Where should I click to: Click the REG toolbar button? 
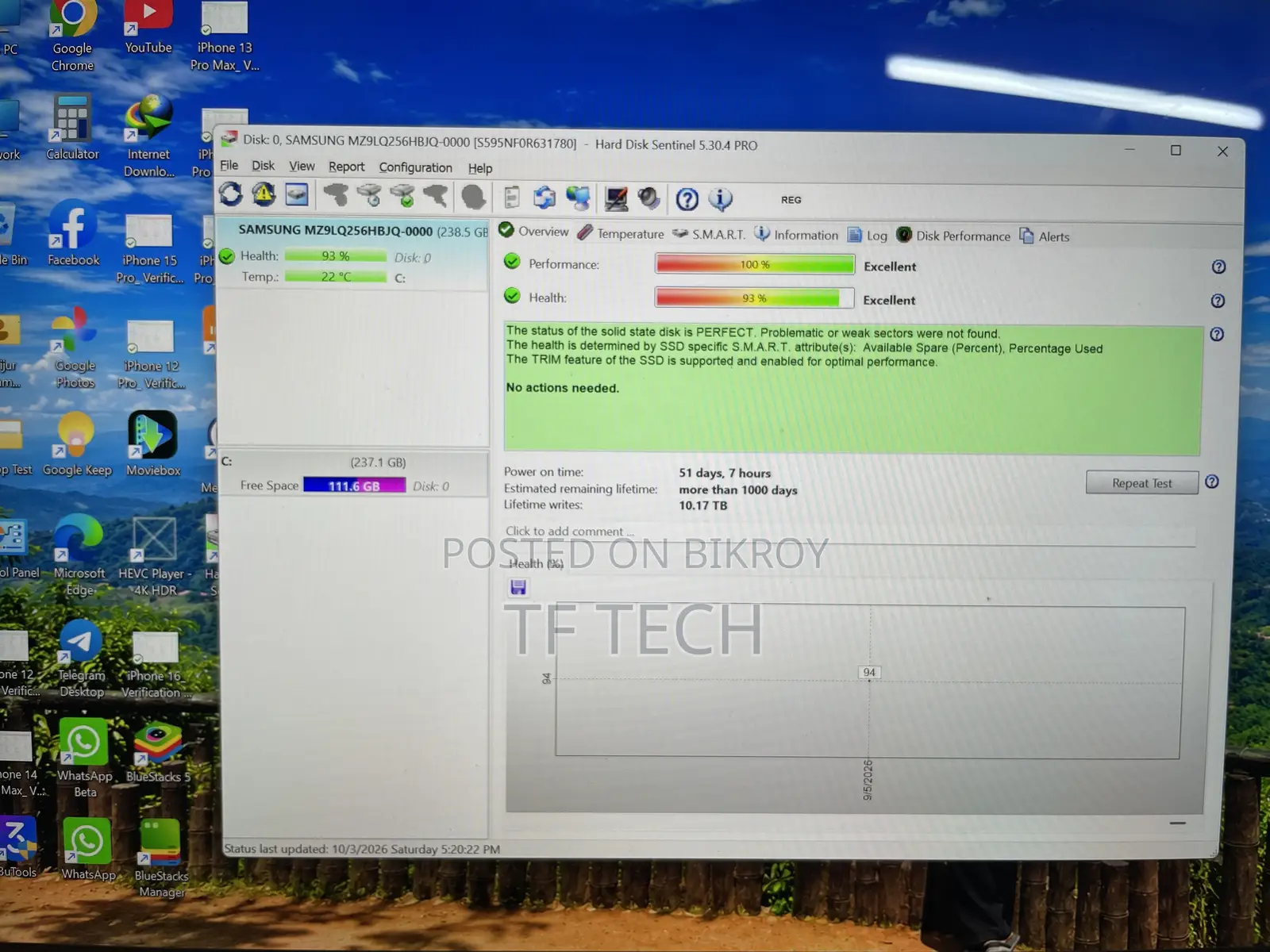[x=791, y=200]
